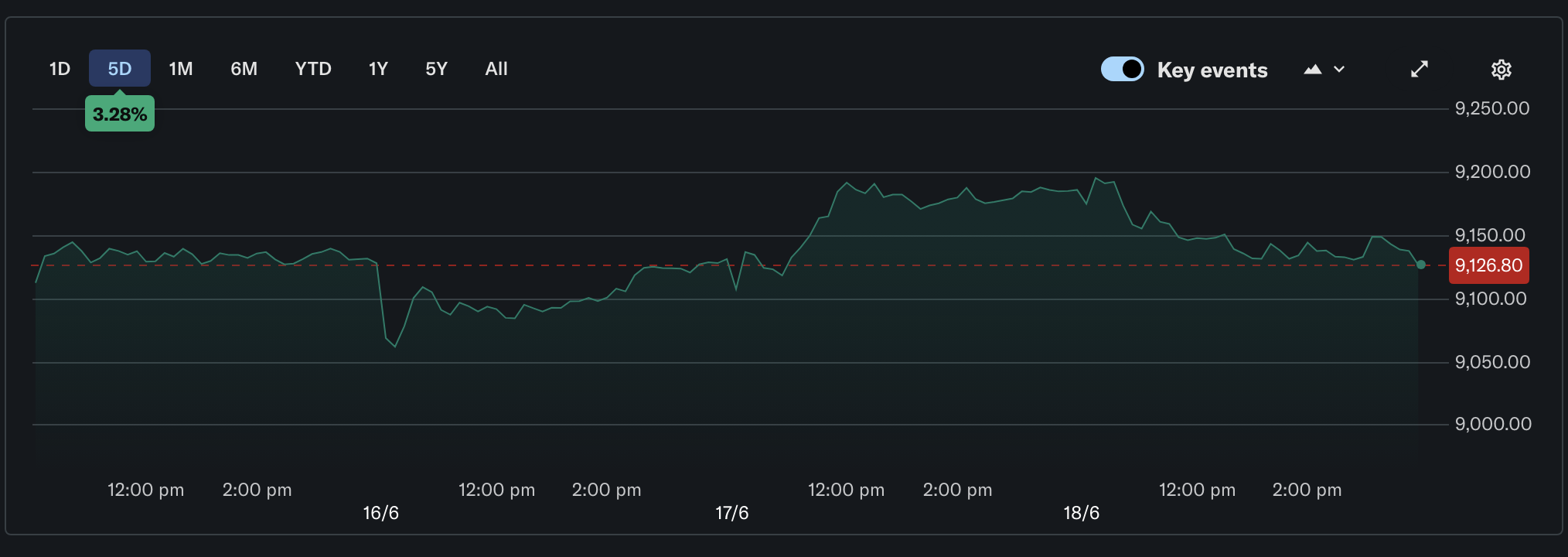Click the 9,200.00 axis label
The width and height of the screenshot is (1568, 557).
pyautogui.click(x=1492, y=172)
